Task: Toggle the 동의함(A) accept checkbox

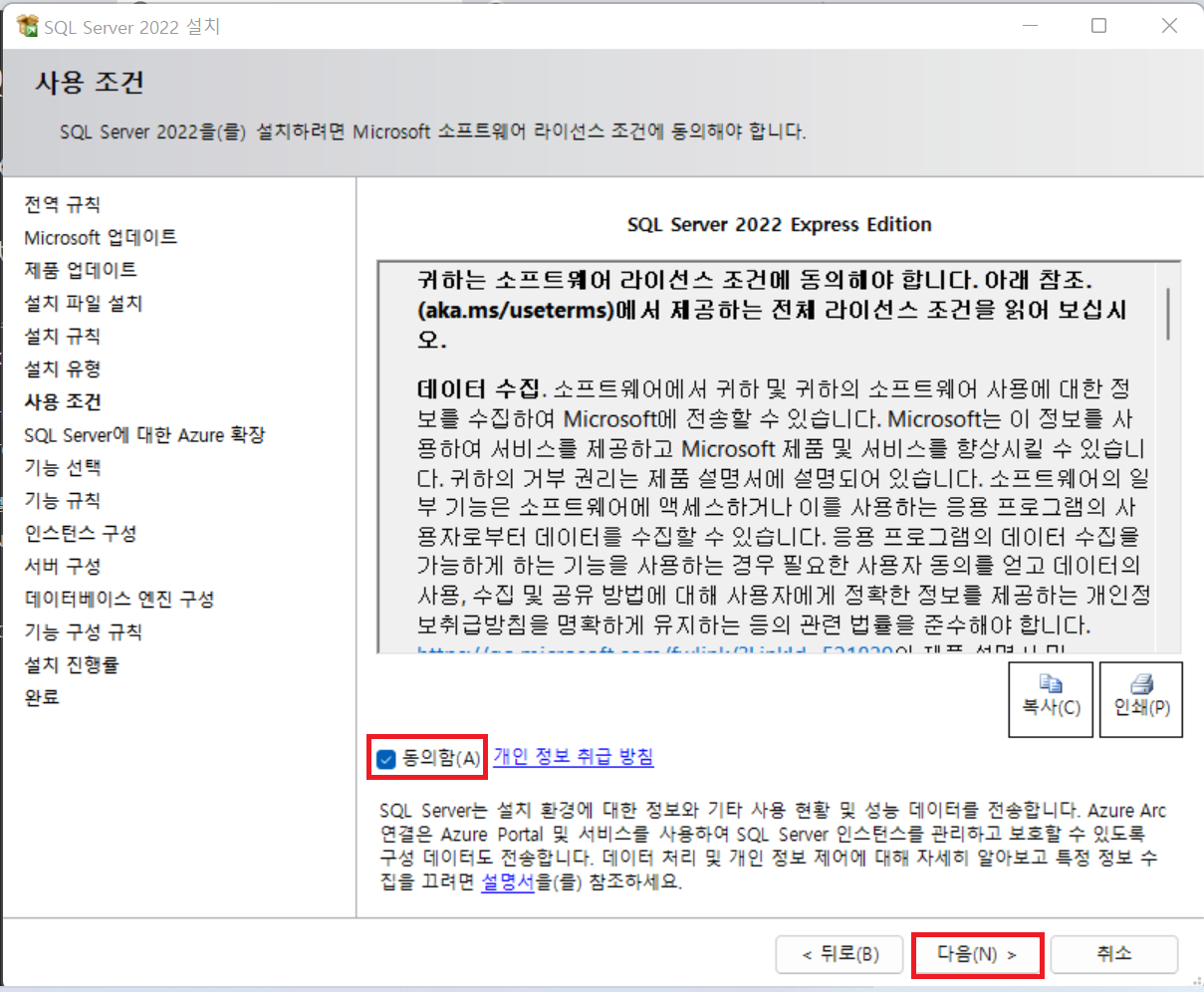Action: (386, 760)
